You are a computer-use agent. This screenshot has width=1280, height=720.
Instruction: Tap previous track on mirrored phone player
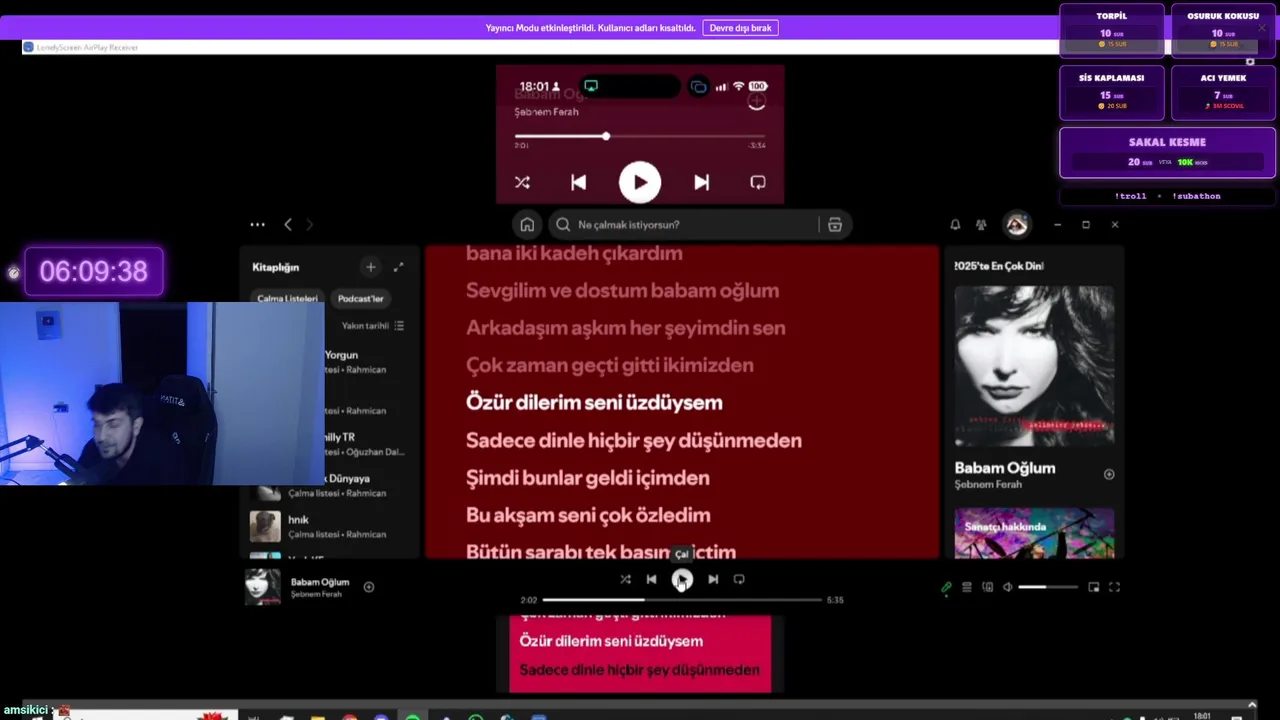click(578, 182)
